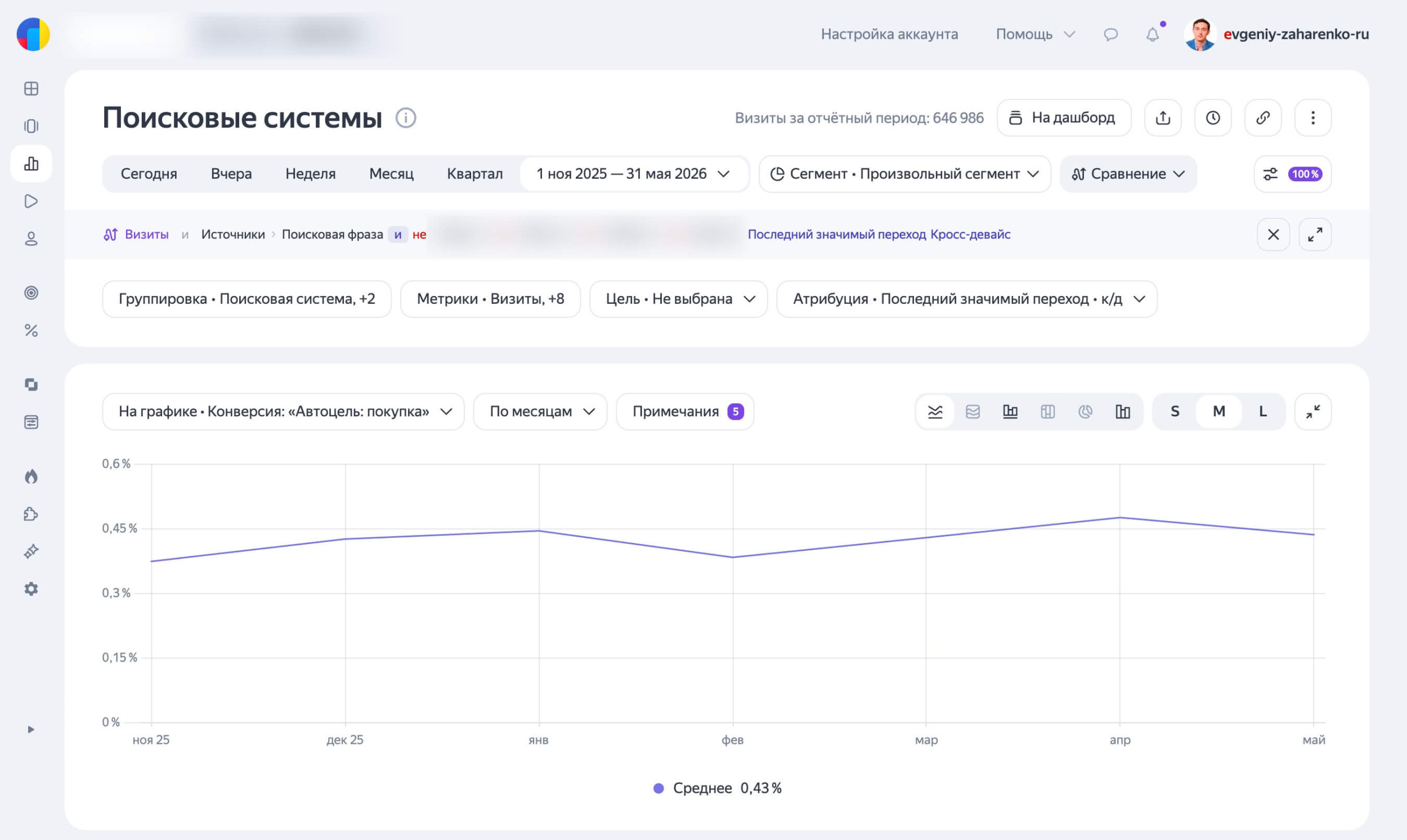The height and width of the screenshot is (840, 1407).
Task: Open the Атрибуция attribution dropdown
Action: [966, 299]
